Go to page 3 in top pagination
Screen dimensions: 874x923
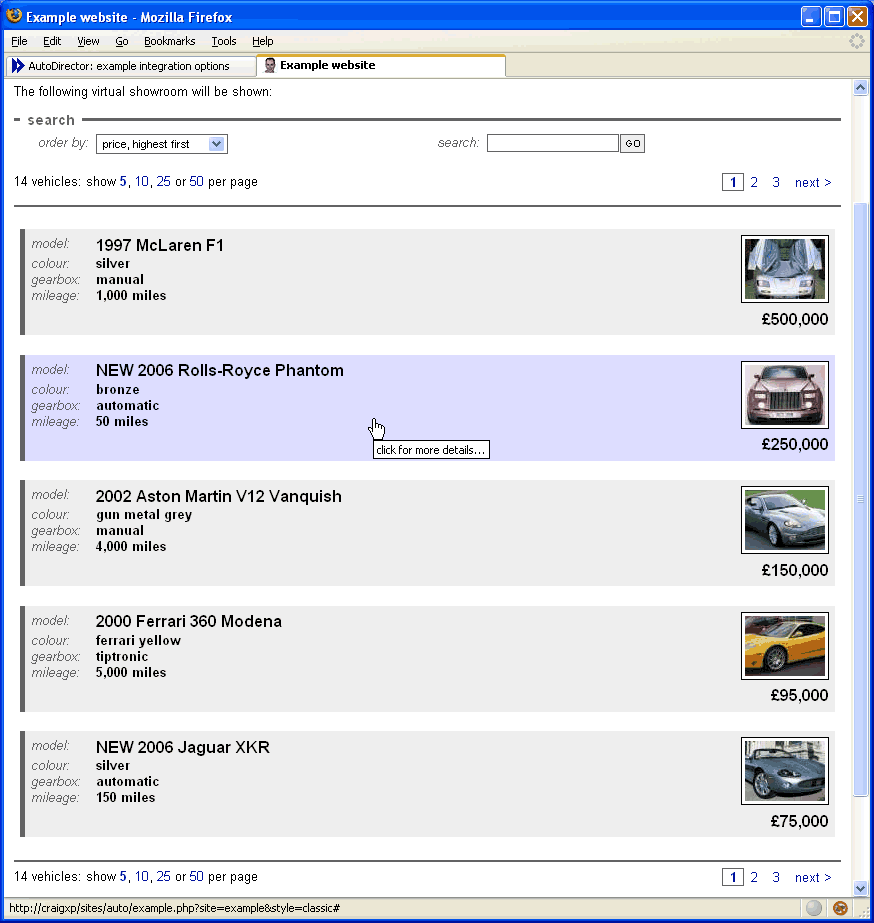[x=776, y=182]
